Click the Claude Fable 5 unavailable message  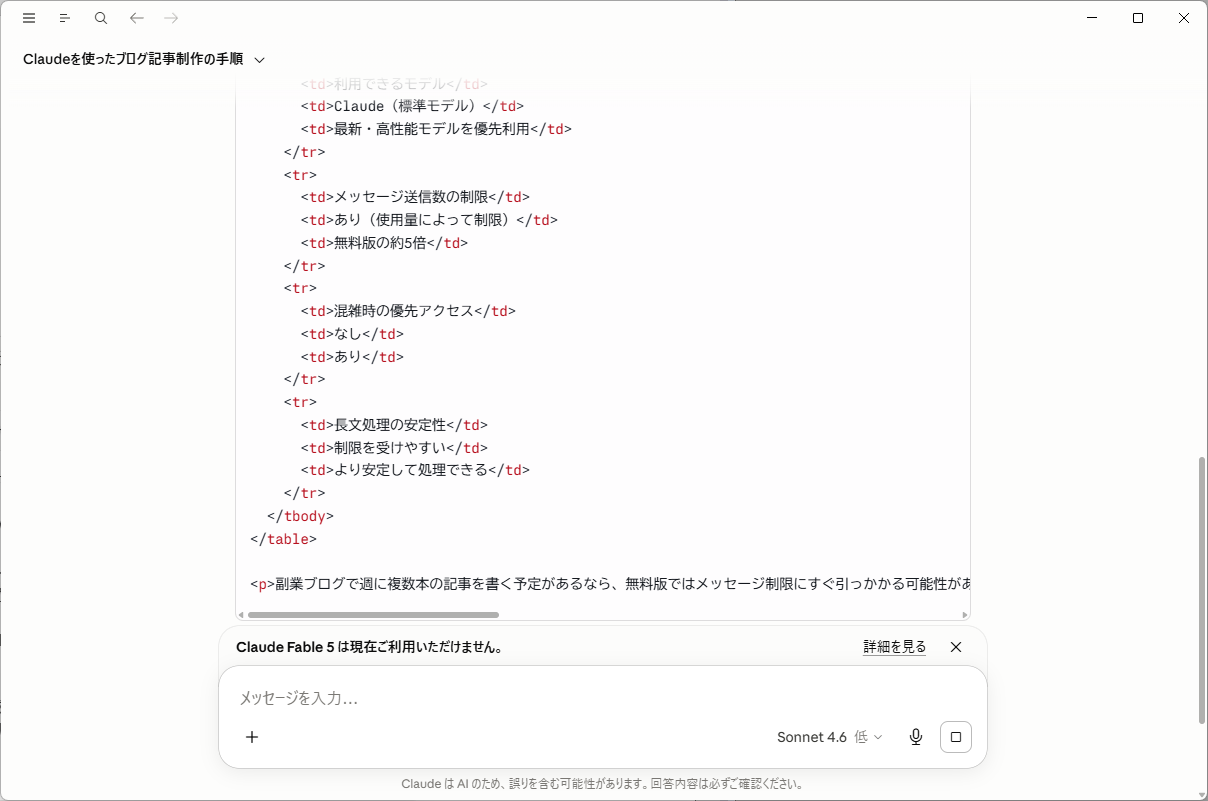tap(369, 647)
